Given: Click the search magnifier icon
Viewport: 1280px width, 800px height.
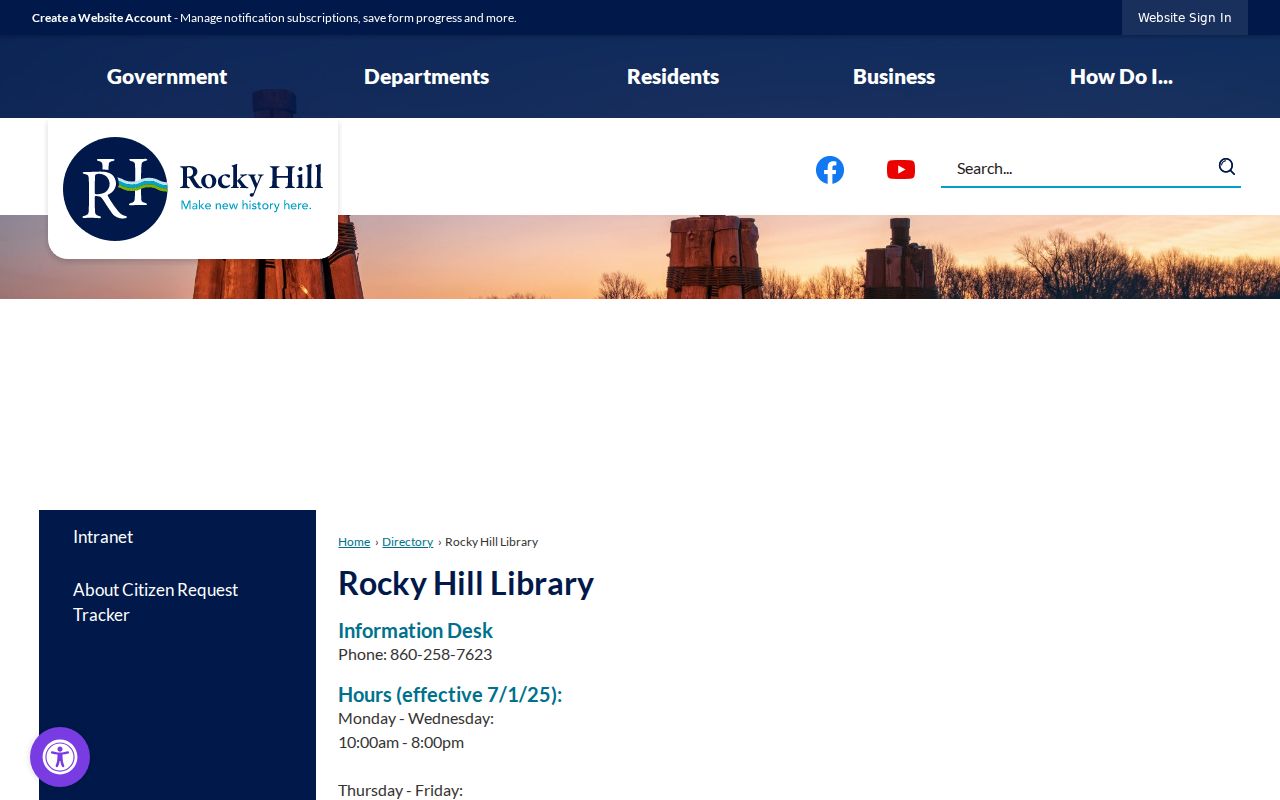Looking at the screenshot, I should coord(1227,167).
